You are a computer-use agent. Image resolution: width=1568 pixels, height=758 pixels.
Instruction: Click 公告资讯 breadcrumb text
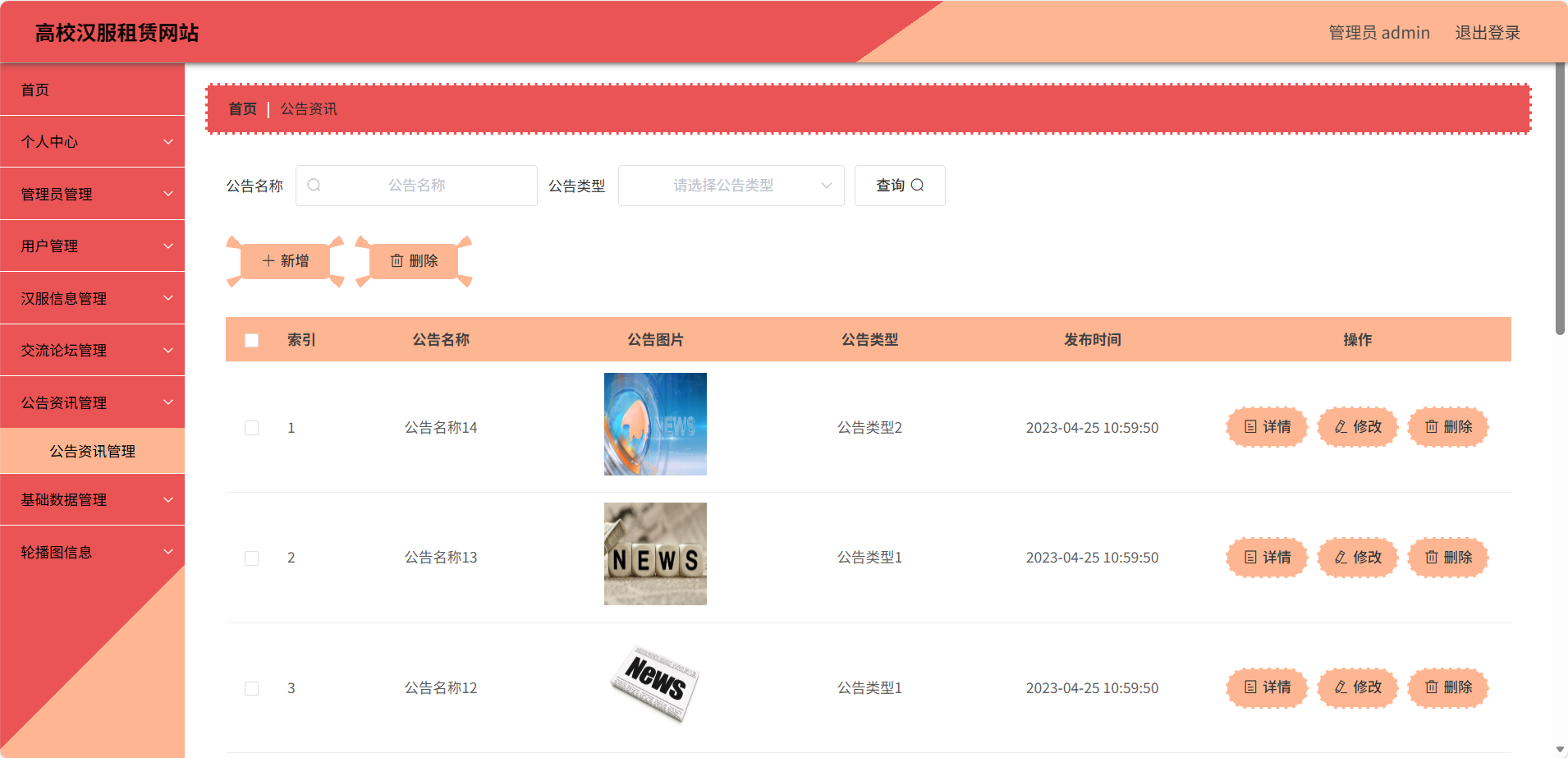(309, 109)
